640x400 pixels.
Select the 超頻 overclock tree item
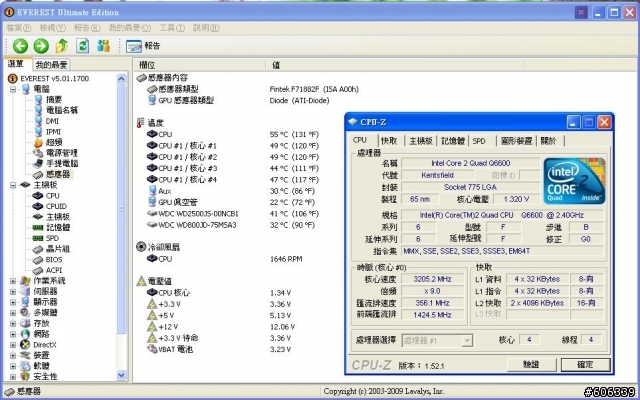[x=53, y=142]
